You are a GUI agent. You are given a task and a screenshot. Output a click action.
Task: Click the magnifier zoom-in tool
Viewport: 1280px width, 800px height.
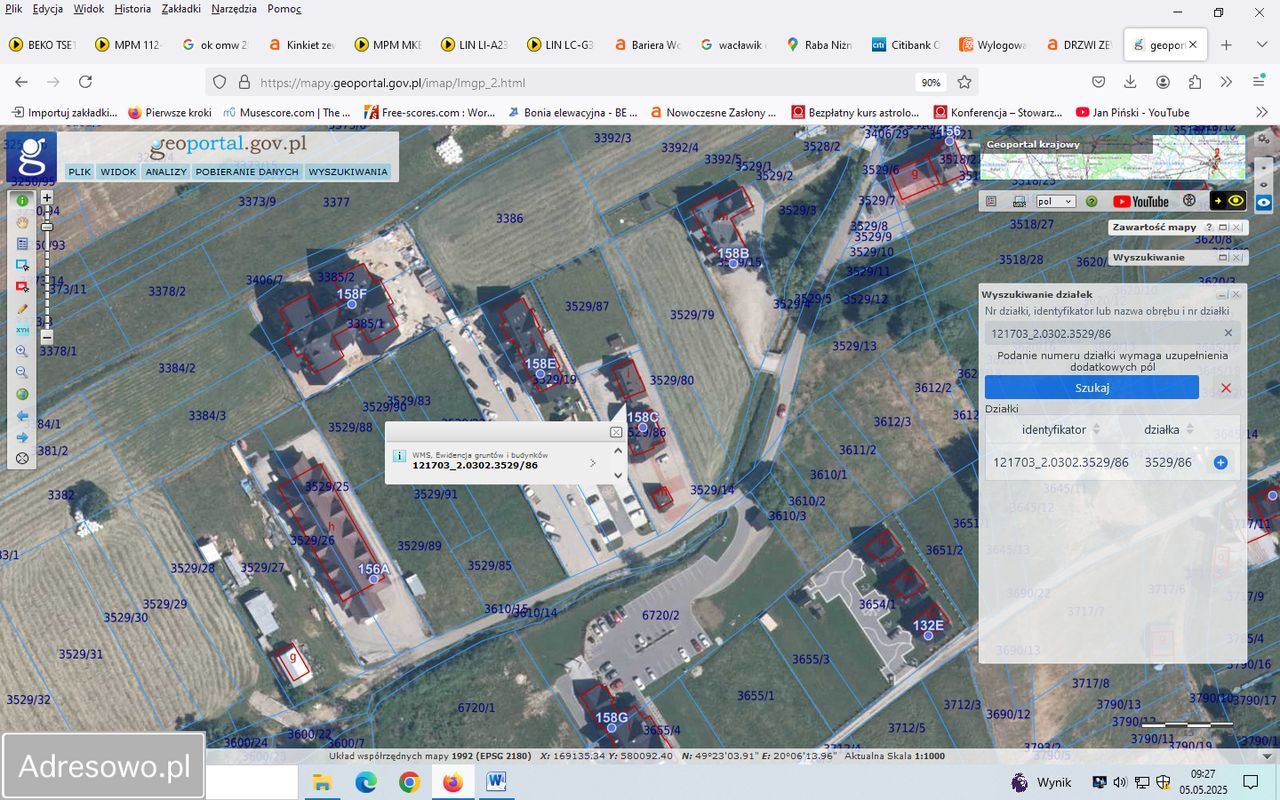[22, 352]
